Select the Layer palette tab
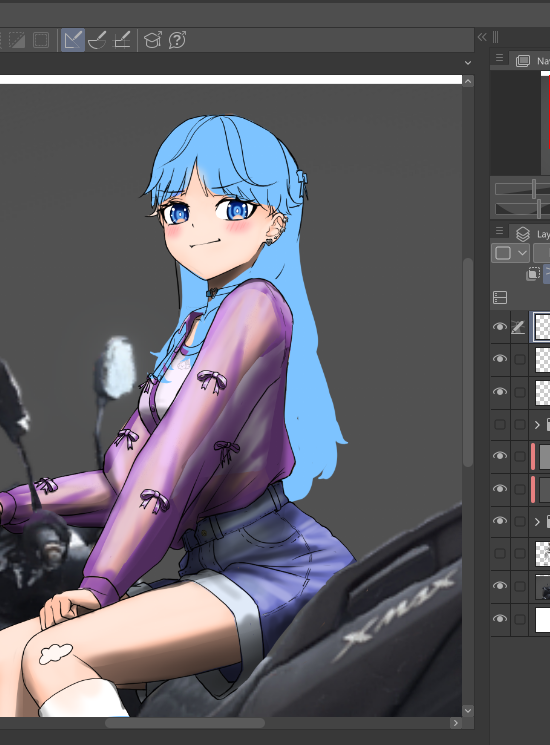 click(532, 234)
